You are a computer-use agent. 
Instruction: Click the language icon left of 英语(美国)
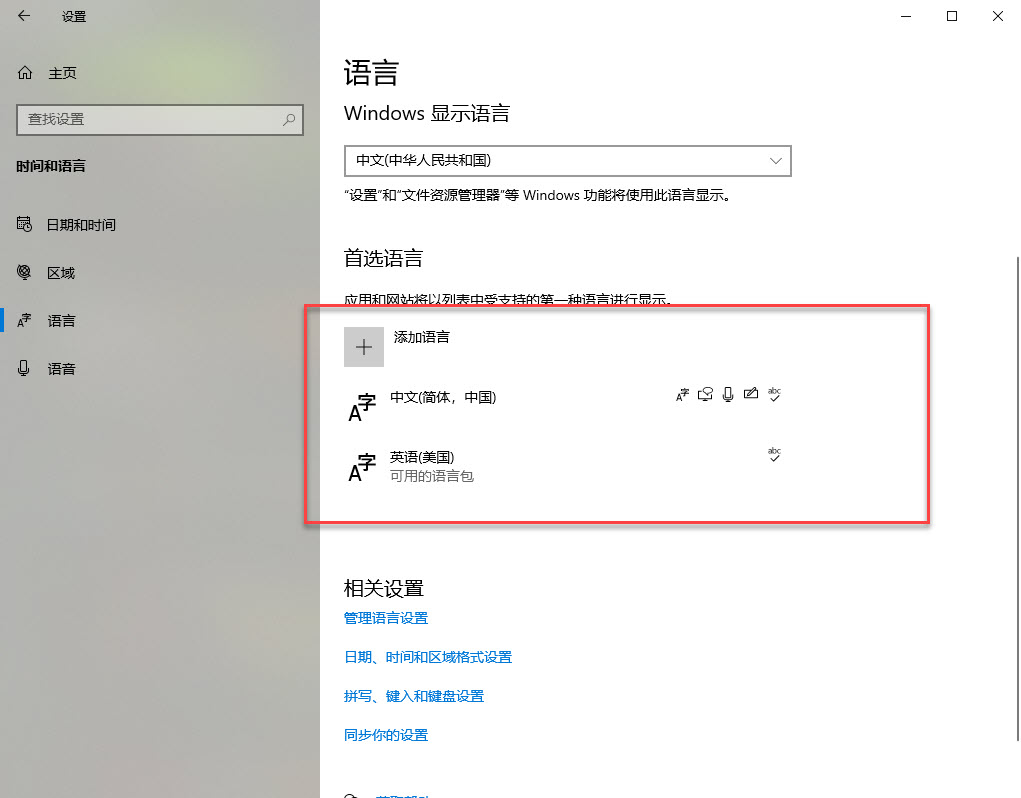tap(362, 468)
